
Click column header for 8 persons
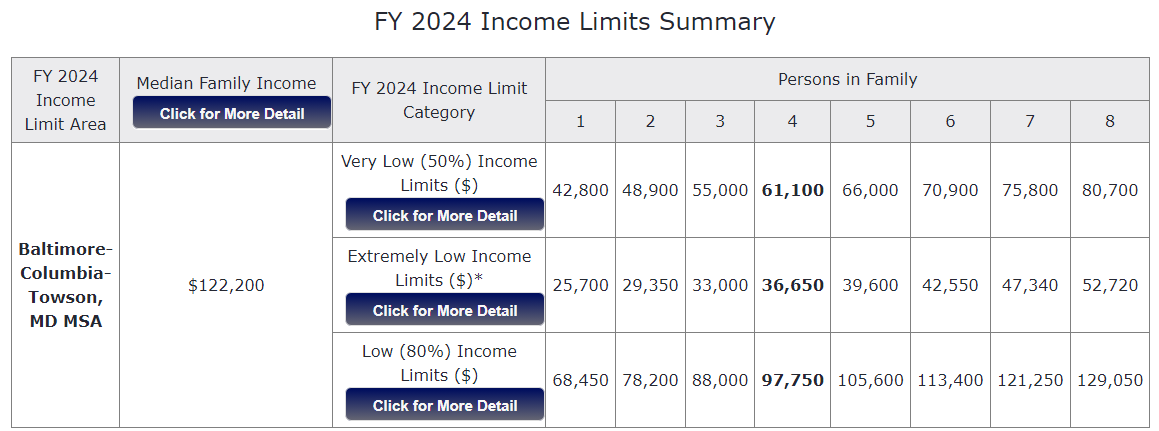(x=1109, y=122)
